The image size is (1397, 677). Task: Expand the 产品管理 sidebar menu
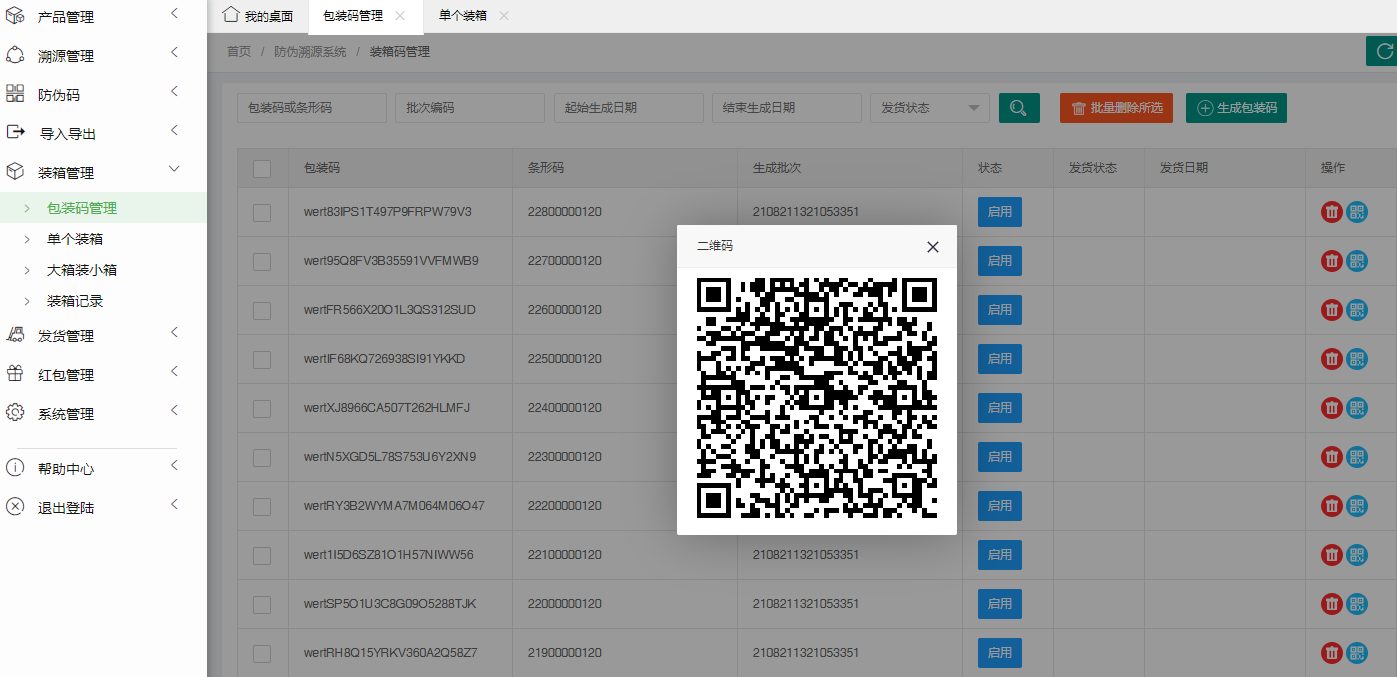pyautogui.click(x=90, y=17)
